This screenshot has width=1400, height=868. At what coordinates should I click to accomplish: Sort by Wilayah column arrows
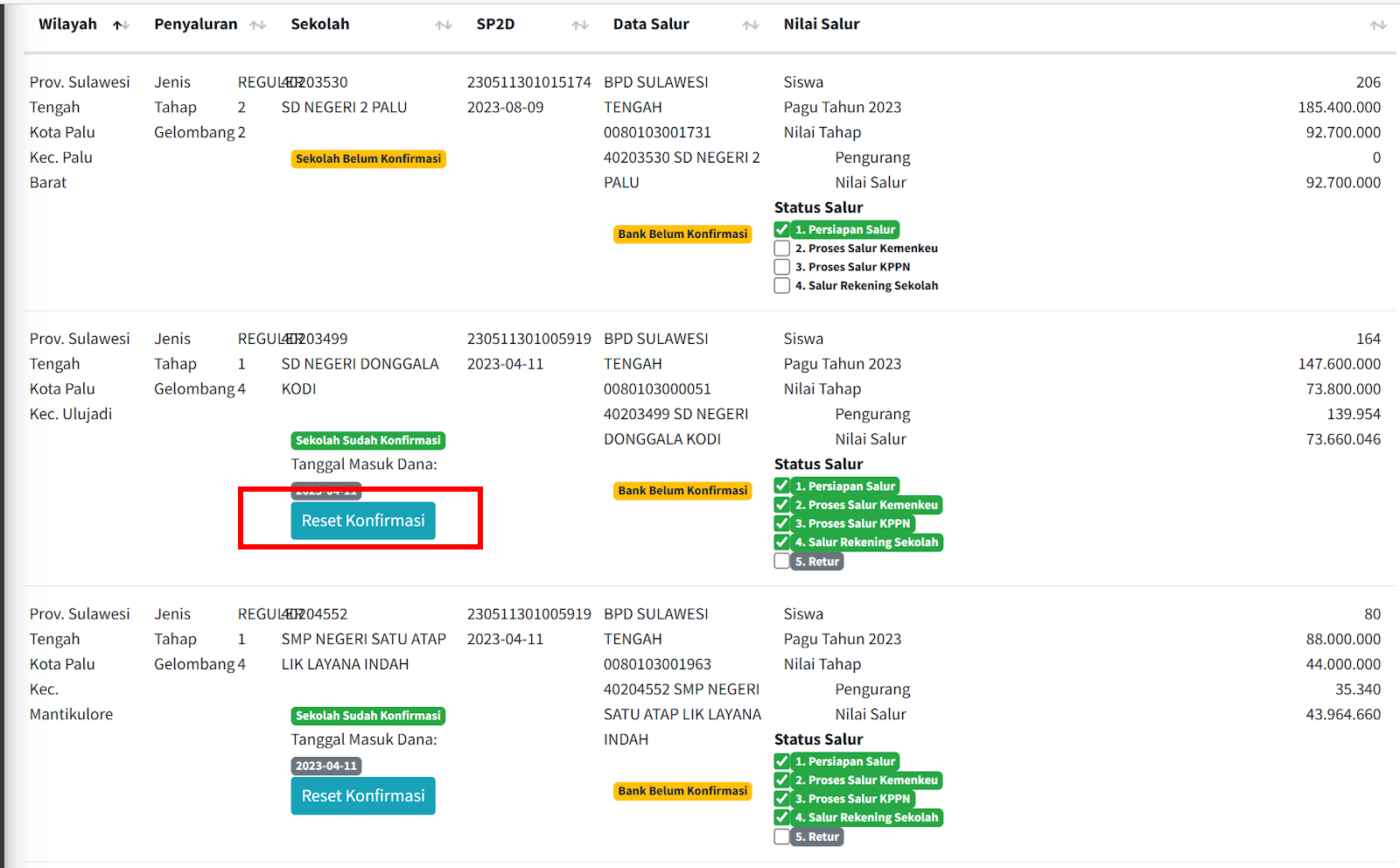(x=121, y=25)
